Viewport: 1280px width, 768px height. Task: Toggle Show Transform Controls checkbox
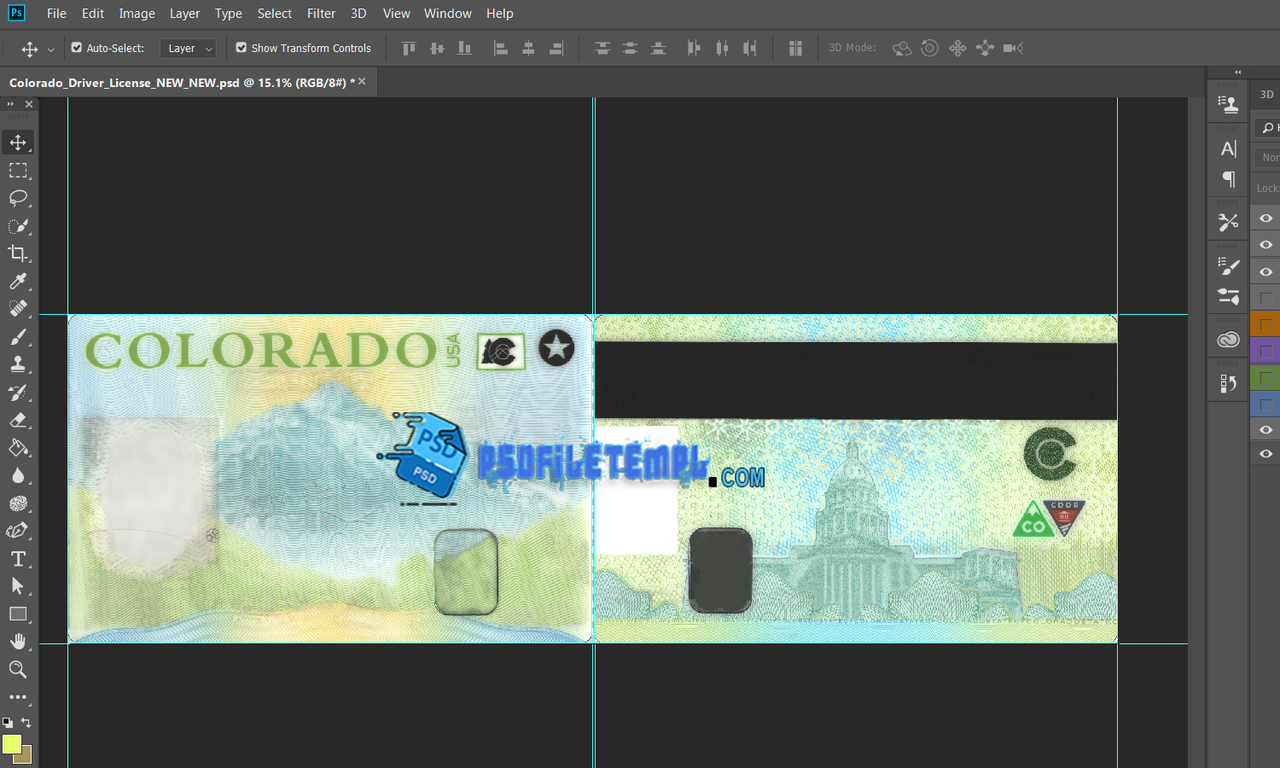[241, 48]
